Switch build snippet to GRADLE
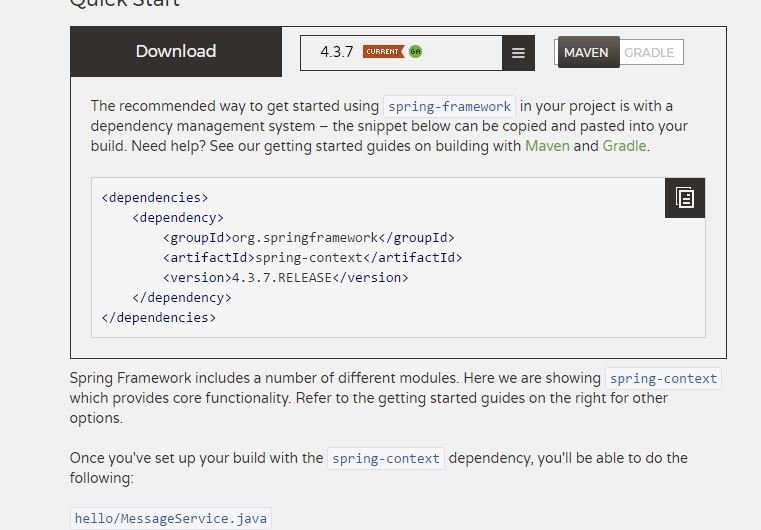 point(649,53)
